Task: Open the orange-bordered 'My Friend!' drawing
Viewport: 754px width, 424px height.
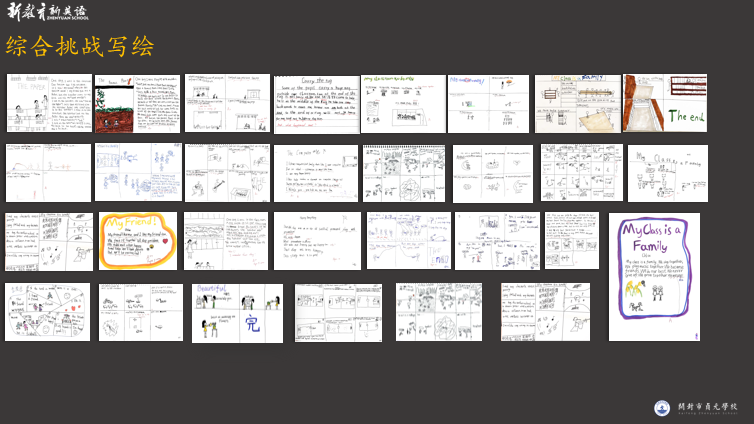Action: pos(138,241)
